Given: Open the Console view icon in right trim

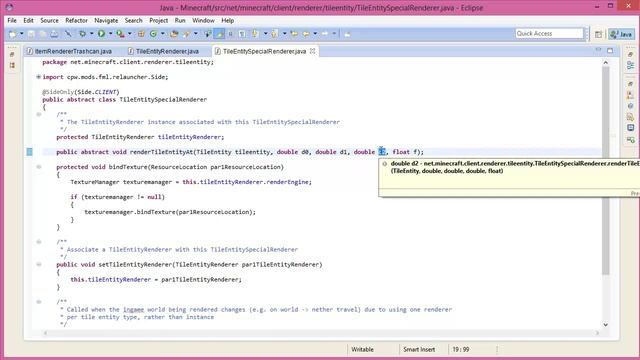Looking at the screenshot, I should click(631, 128).
